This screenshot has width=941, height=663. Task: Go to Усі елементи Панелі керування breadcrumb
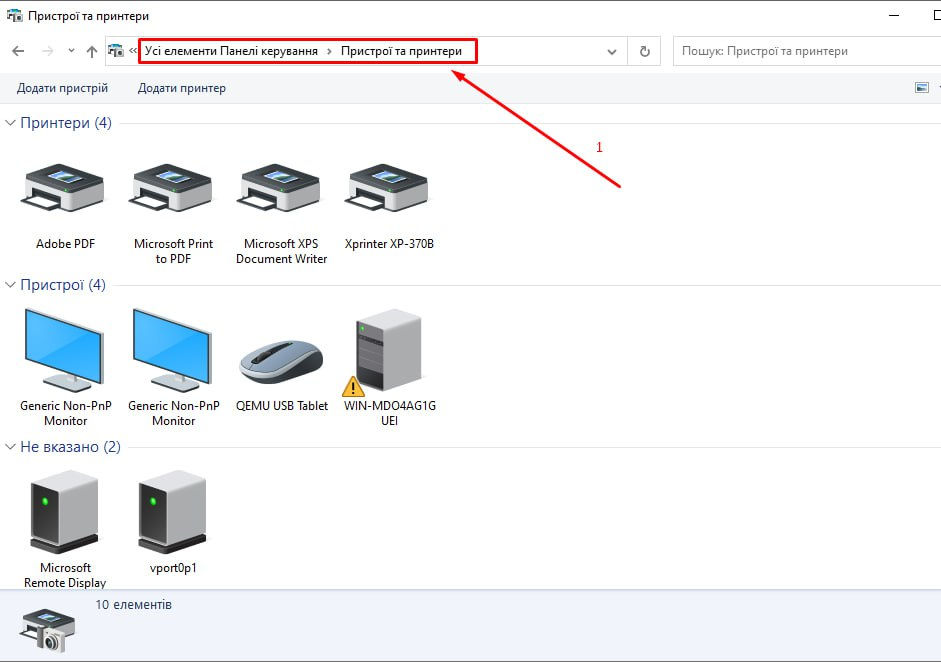[231, 51]
